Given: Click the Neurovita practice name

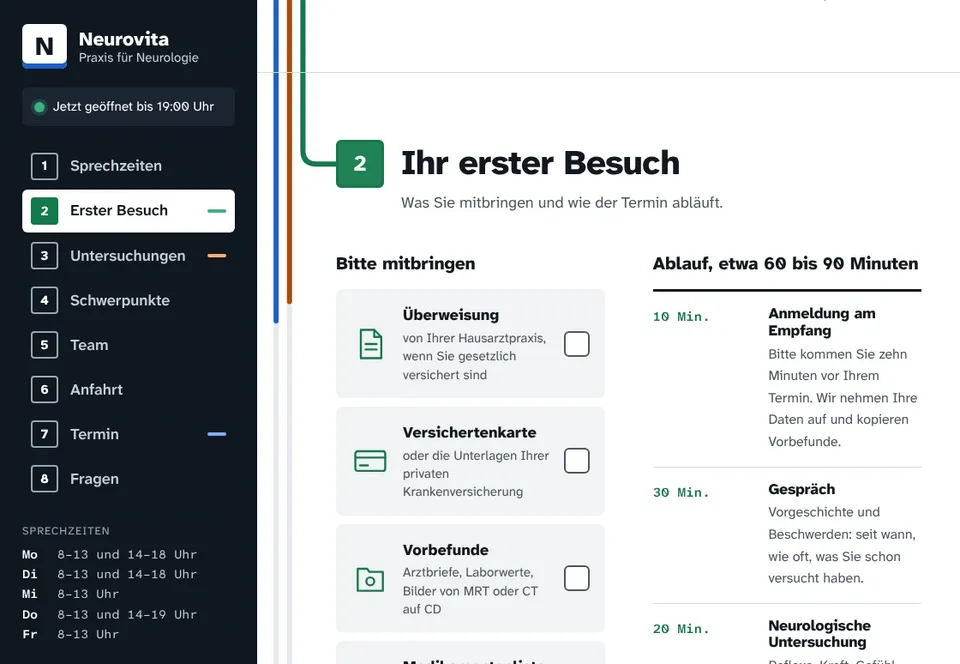Looking at the screenshot, I should tap(124, 39).
